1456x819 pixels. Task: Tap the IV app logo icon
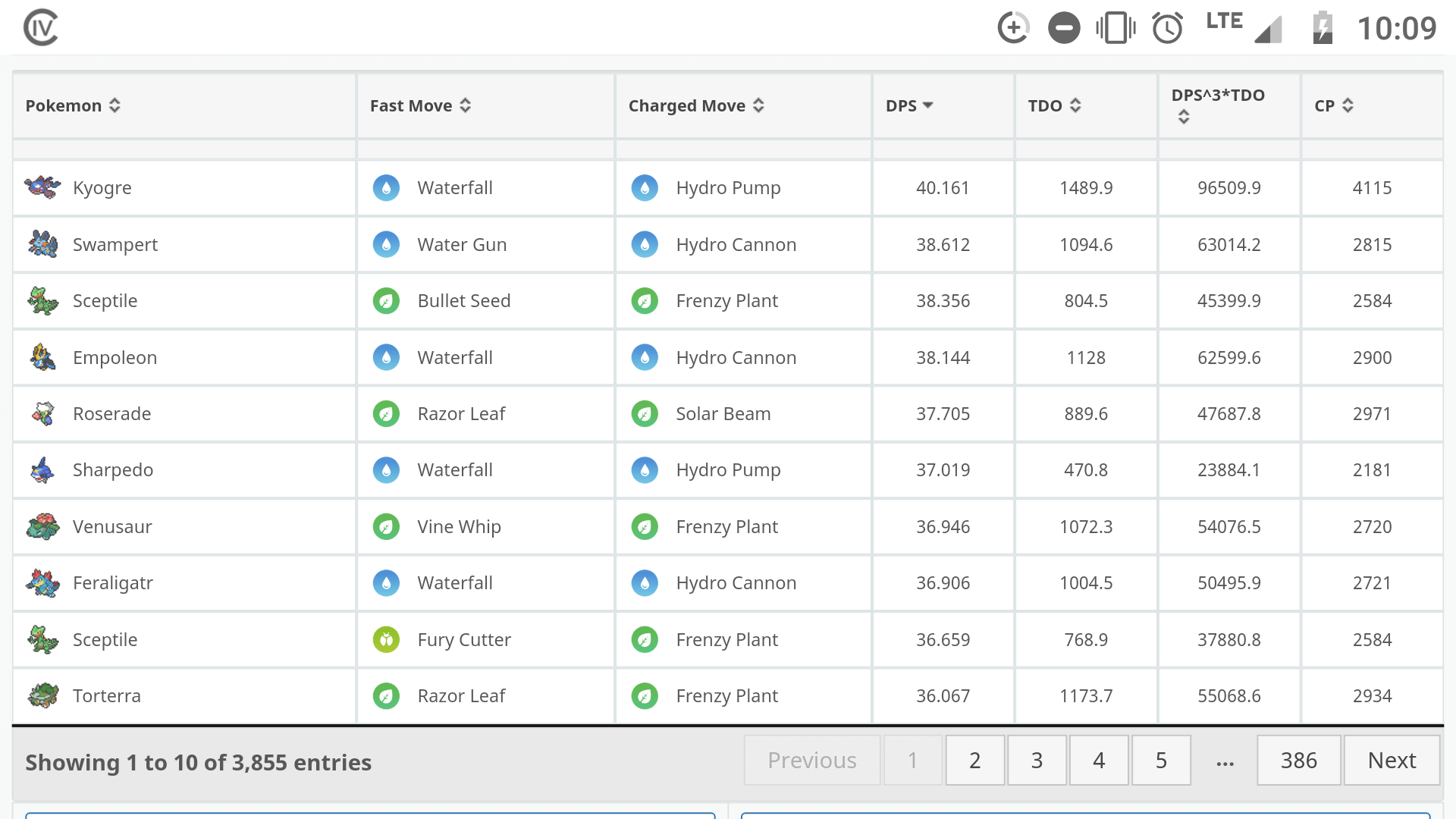click(40, 28)
